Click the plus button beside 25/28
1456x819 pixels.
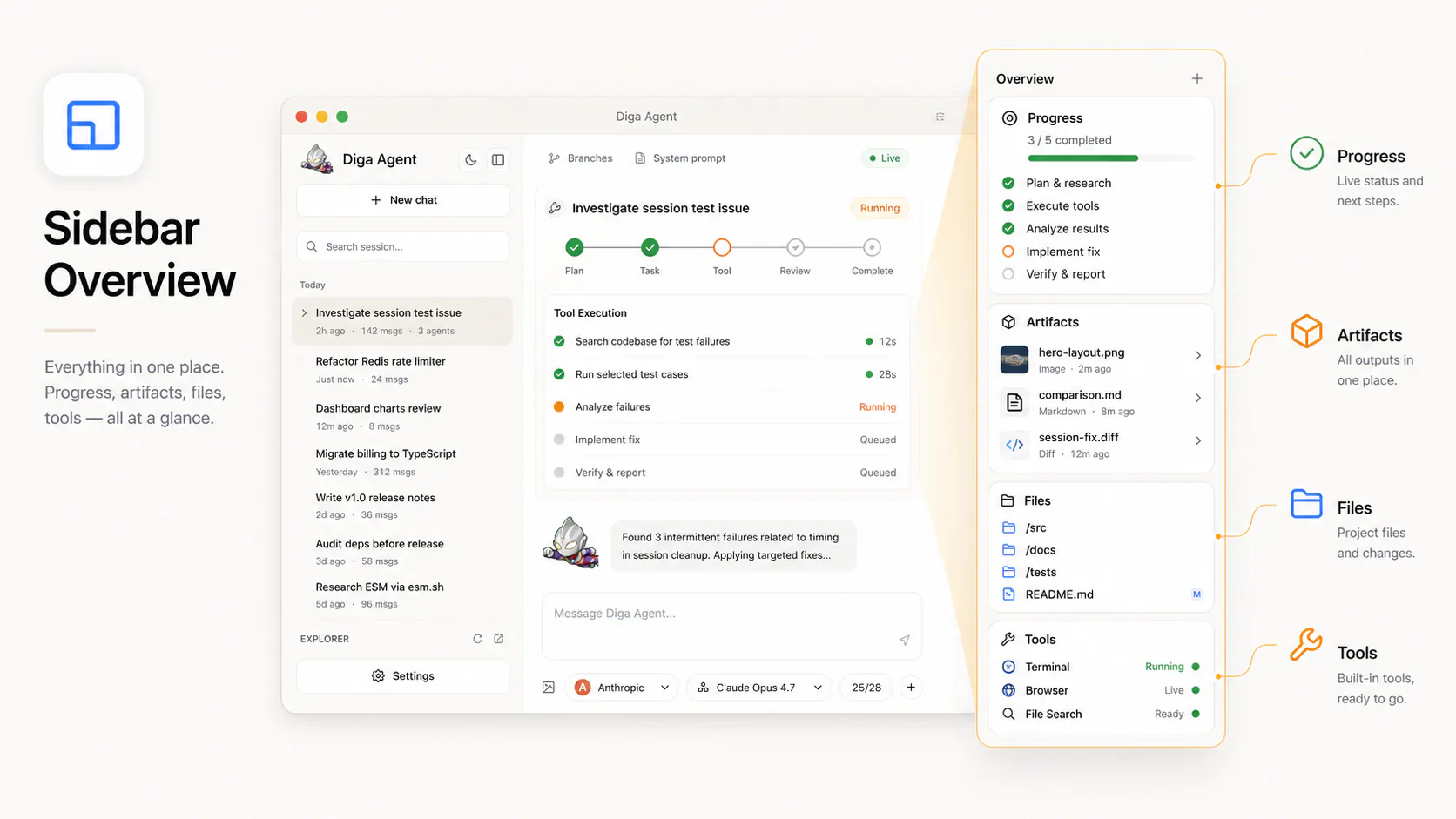click(x=911, y=688)
